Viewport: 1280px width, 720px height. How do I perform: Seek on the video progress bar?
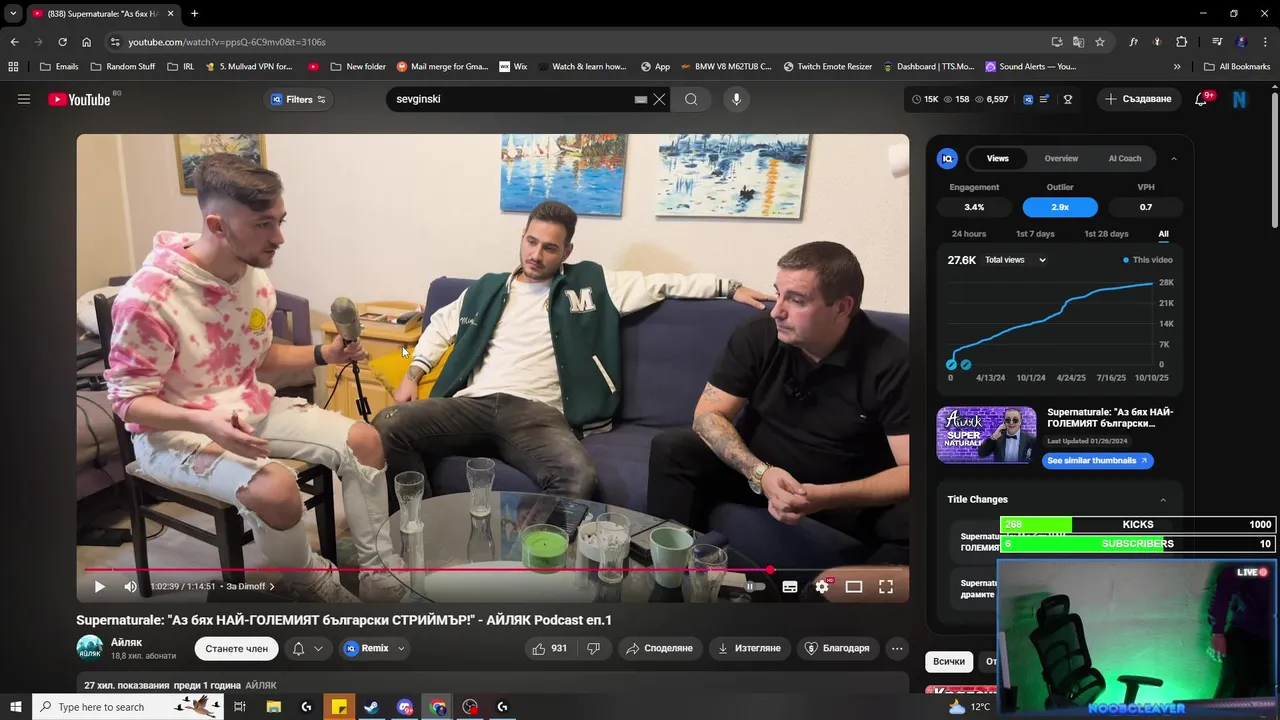[x=492, y=570]
